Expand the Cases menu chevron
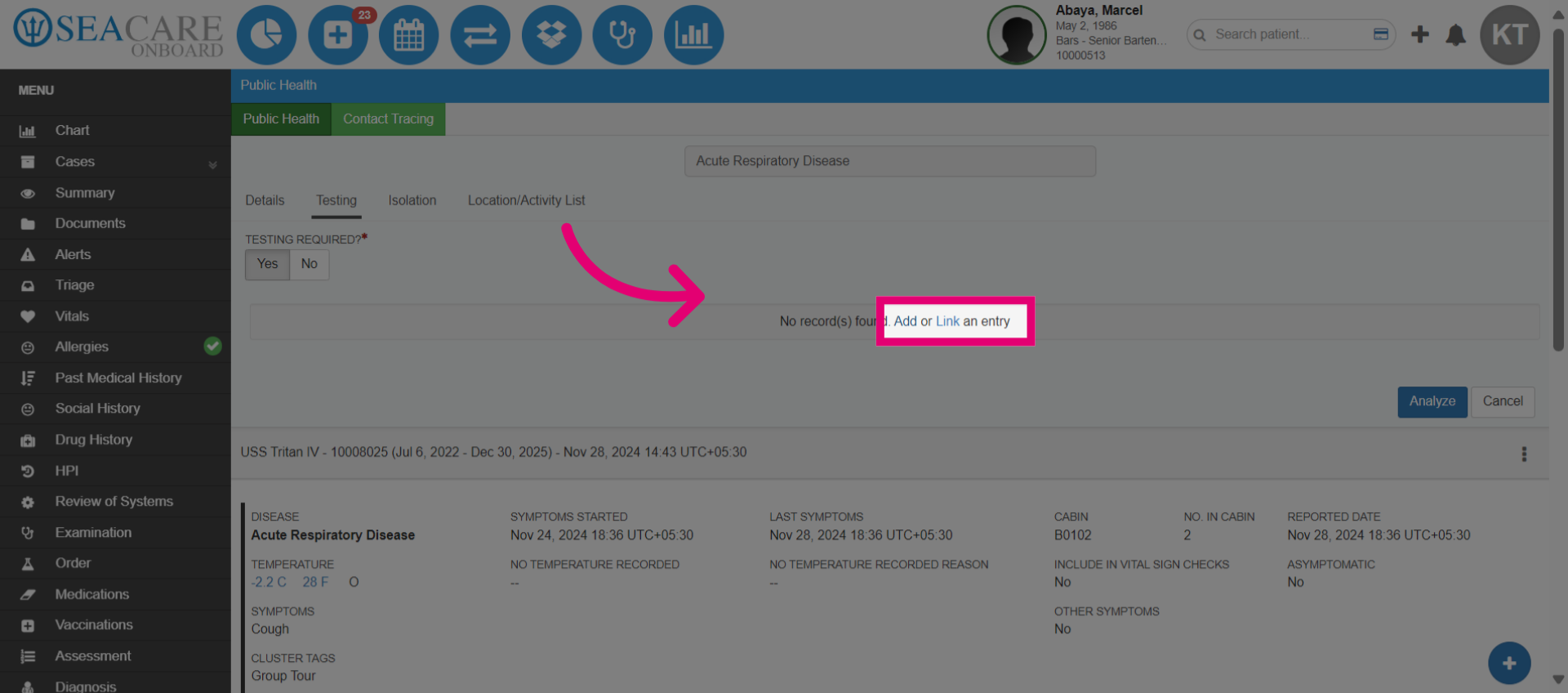The height and width of the screenshot is (693, 1568). point(212,164)
